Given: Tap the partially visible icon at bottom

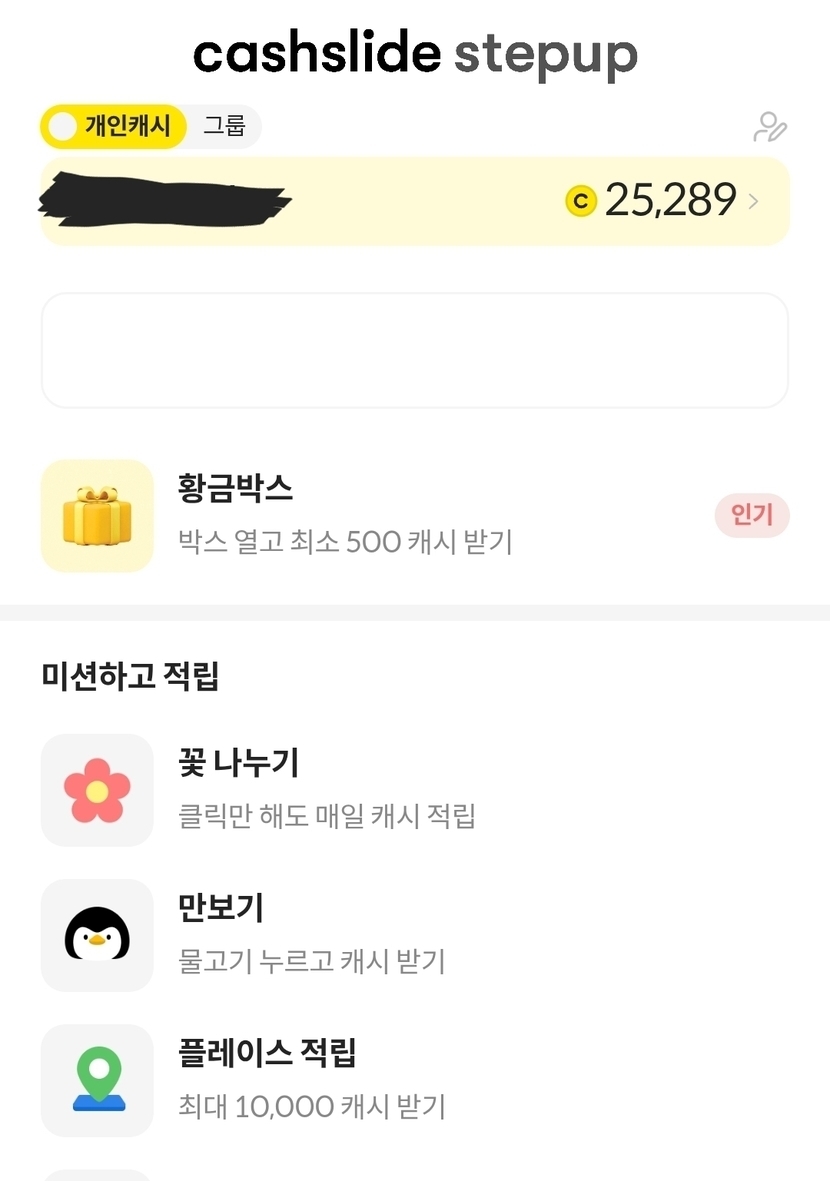Looking at the screenshot, I should click(x=97, y=1174).
